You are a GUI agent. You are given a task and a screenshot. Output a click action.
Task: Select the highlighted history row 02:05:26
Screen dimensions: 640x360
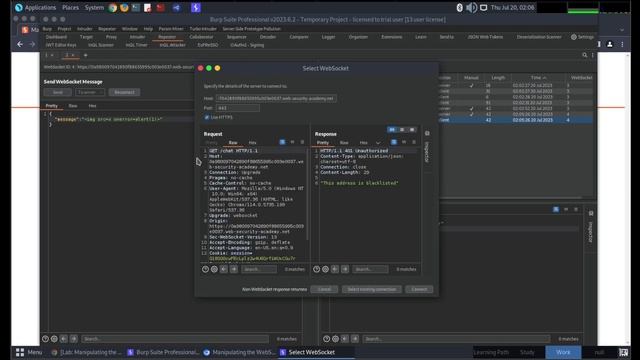pyautogui.click(x=516, y=120)
